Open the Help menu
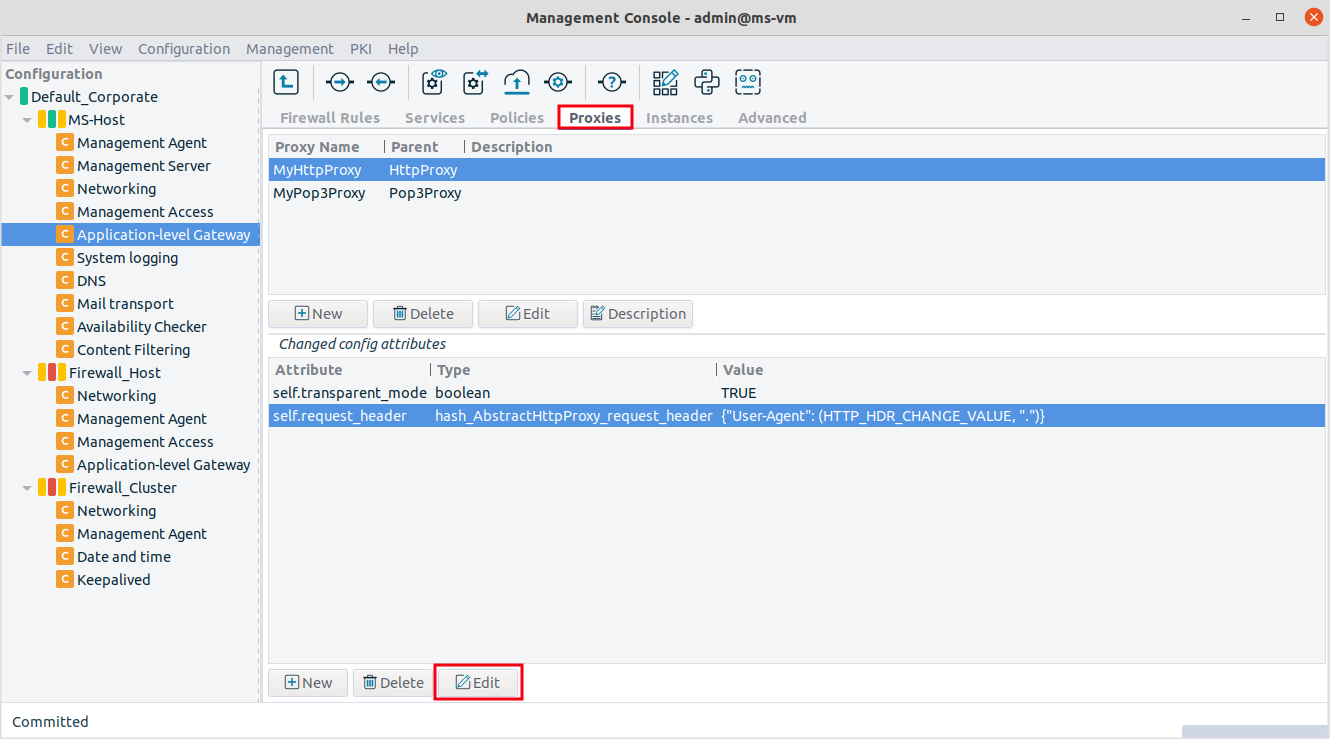Image resolution: width=1330 pixels, height=739 pixels. pos(403,49)
